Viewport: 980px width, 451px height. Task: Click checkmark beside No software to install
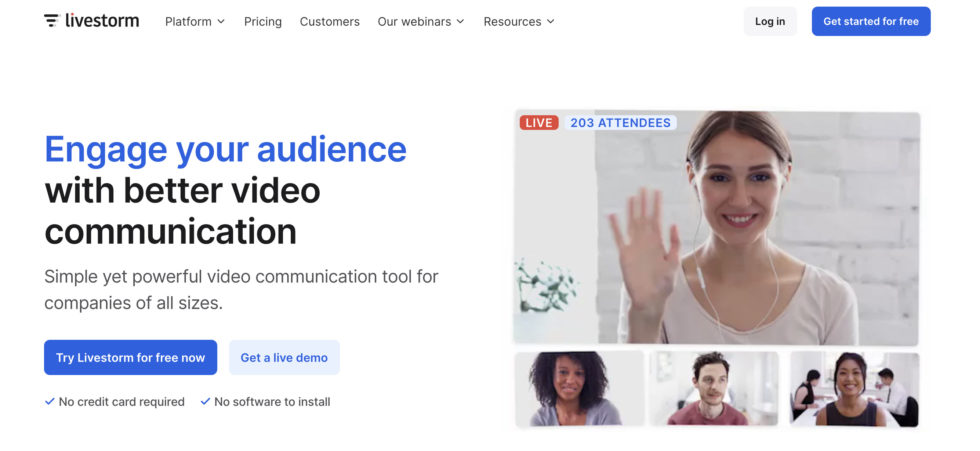point(205,402)
